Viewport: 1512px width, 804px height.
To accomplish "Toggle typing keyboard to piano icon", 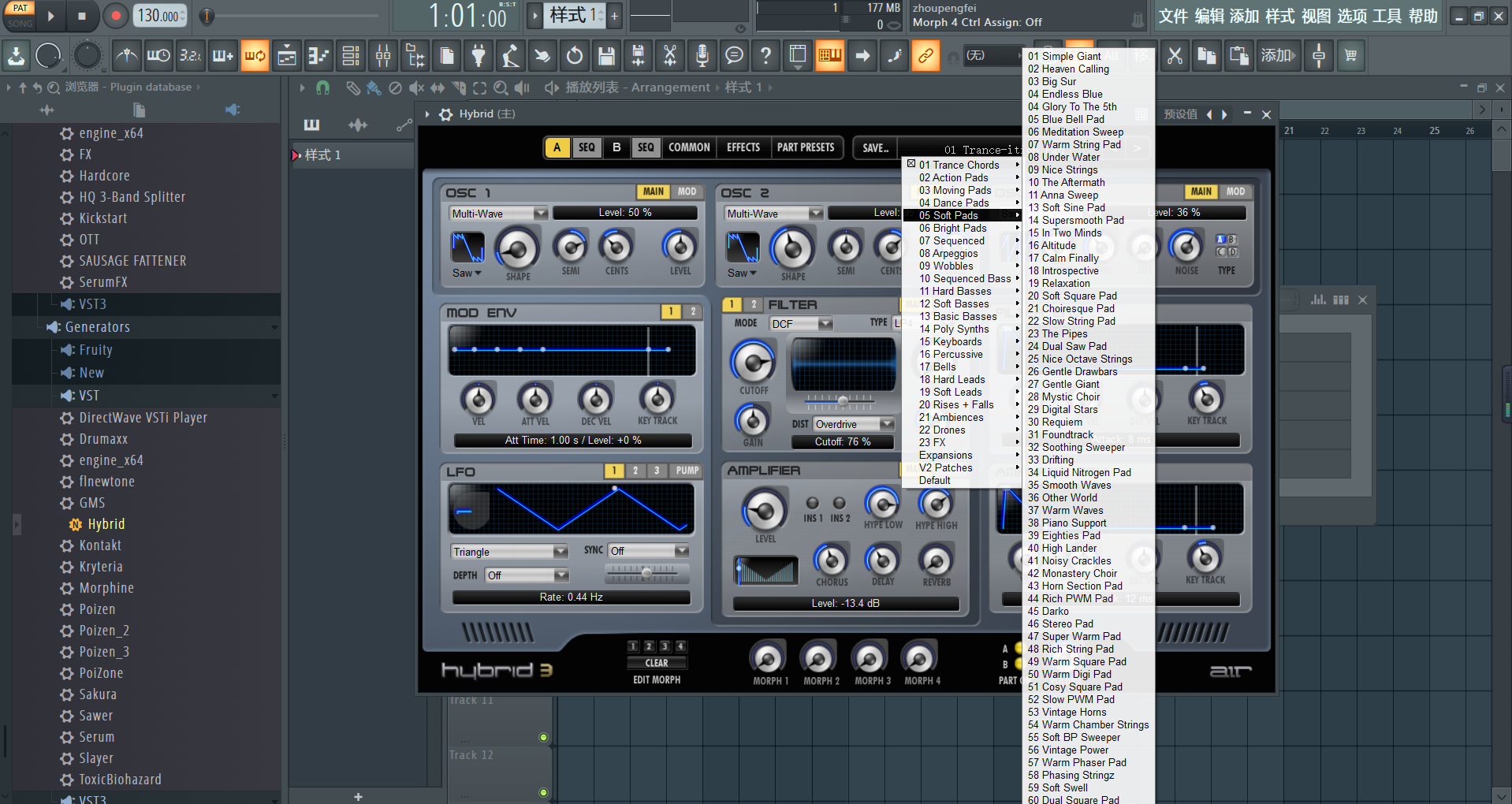I will [830, 55].
